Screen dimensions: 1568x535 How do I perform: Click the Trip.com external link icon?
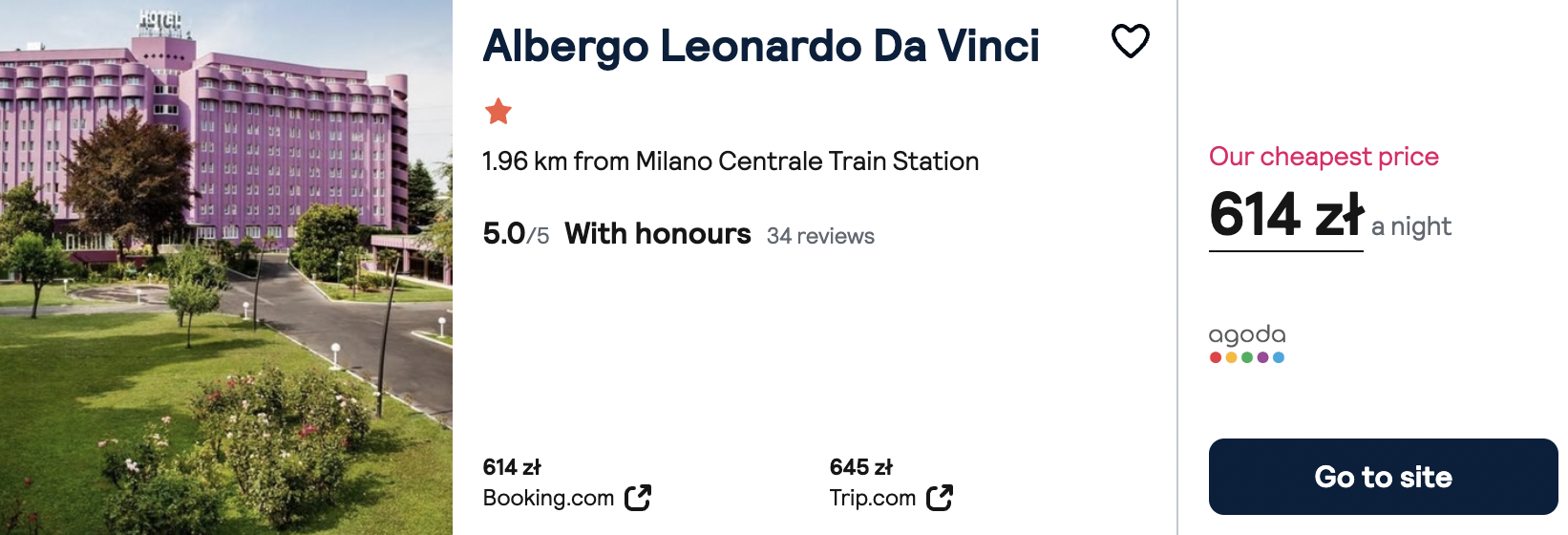tap(940, 498)
